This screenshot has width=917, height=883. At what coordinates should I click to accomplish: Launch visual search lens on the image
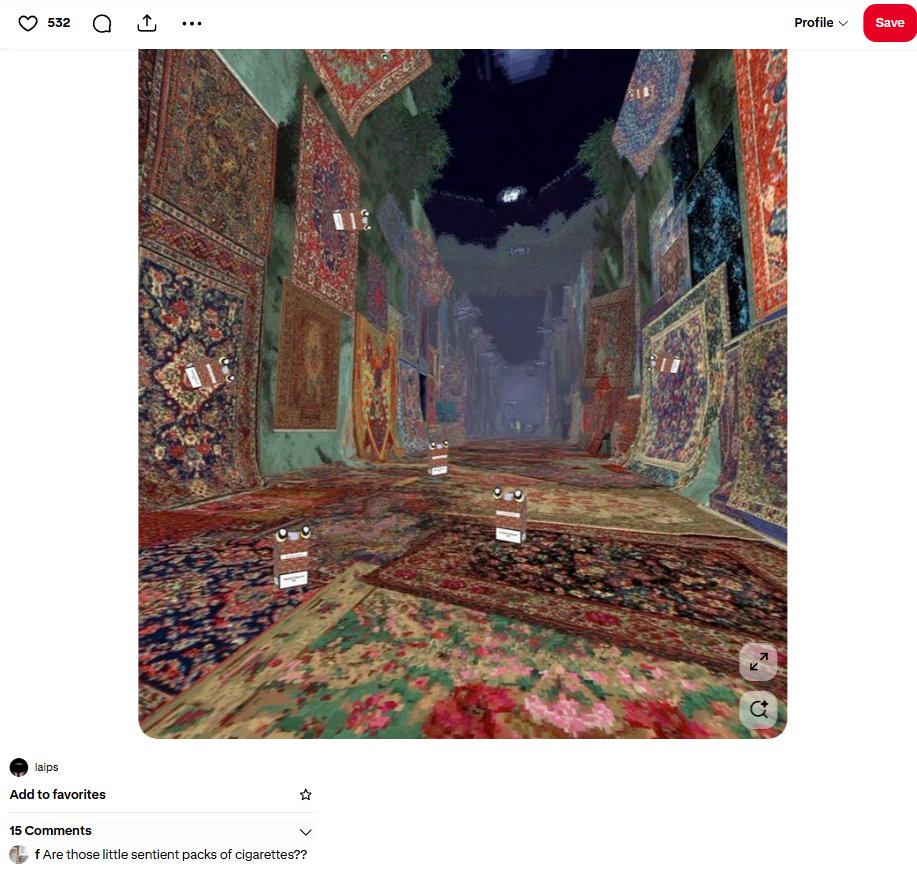point(759,709)
